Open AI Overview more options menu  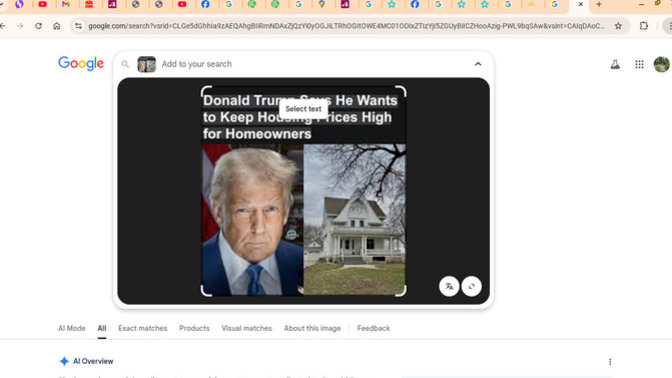click(x=610, y=362)
